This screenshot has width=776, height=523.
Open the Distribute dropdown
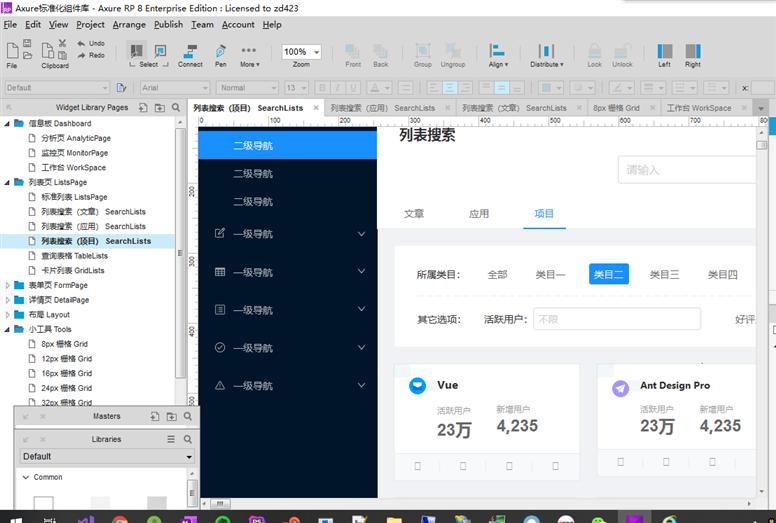(546, 55)
